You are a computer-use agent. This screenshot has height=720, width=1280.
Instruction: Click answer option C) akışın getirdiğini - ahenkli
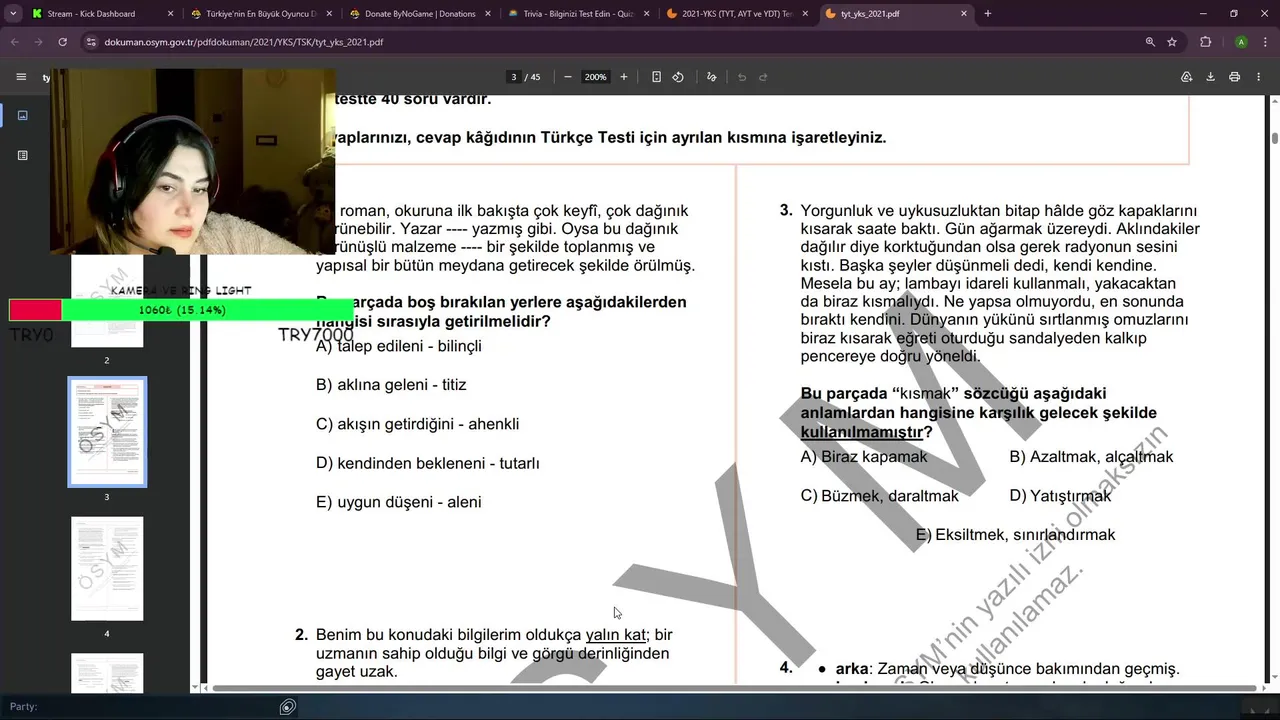pyautogui.click(x=417, y=424)
